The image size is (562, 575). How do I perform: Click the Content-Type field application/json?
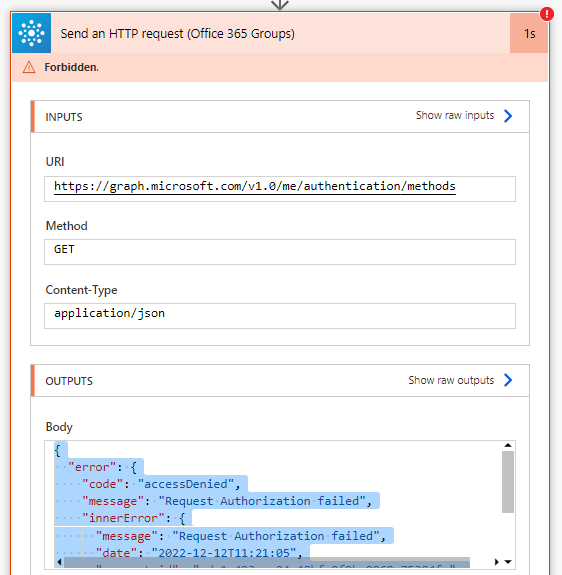(280, 316)
